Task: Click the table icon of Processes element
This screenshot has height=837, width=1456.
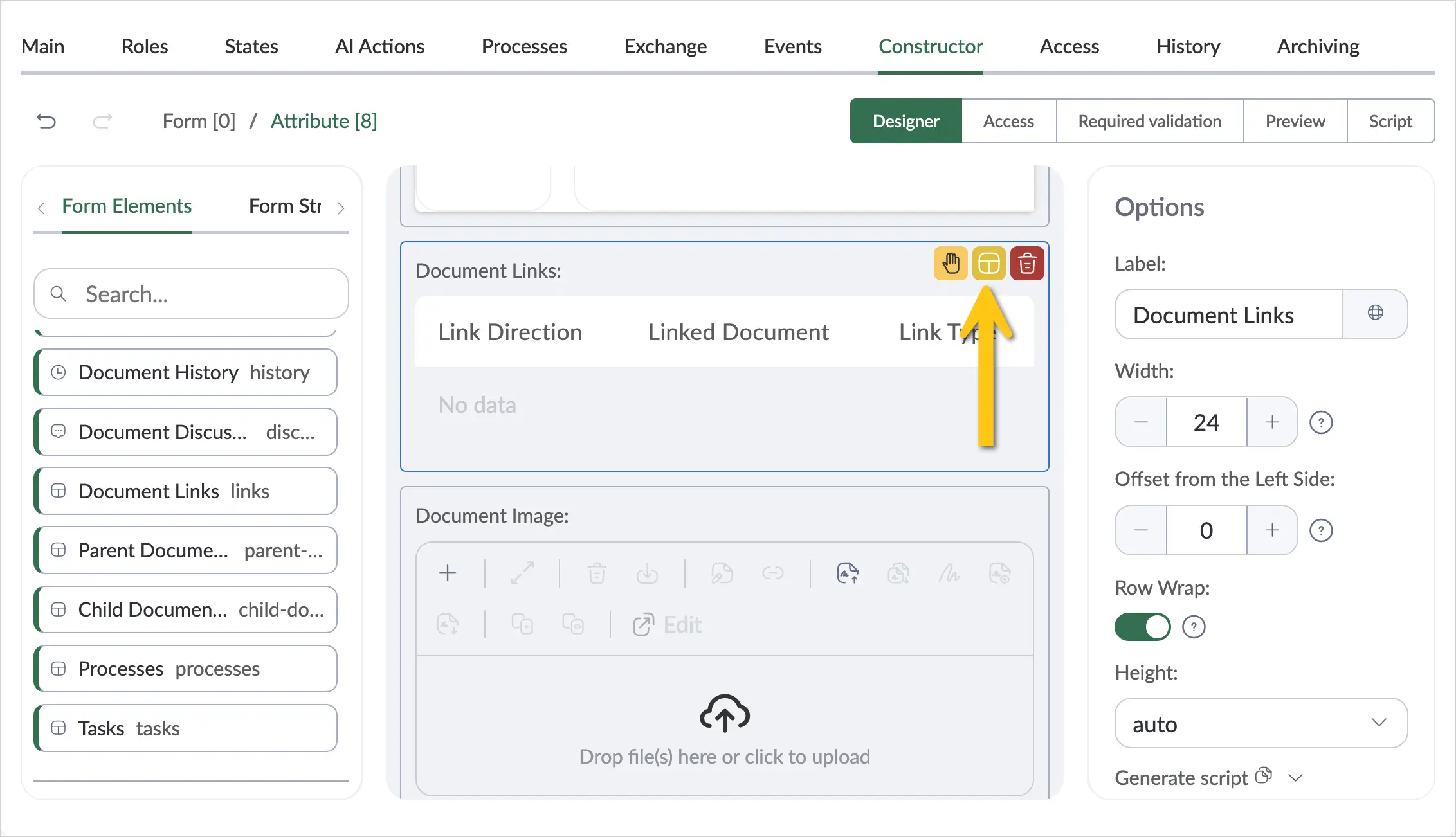Action: click(x=59, y=669)
